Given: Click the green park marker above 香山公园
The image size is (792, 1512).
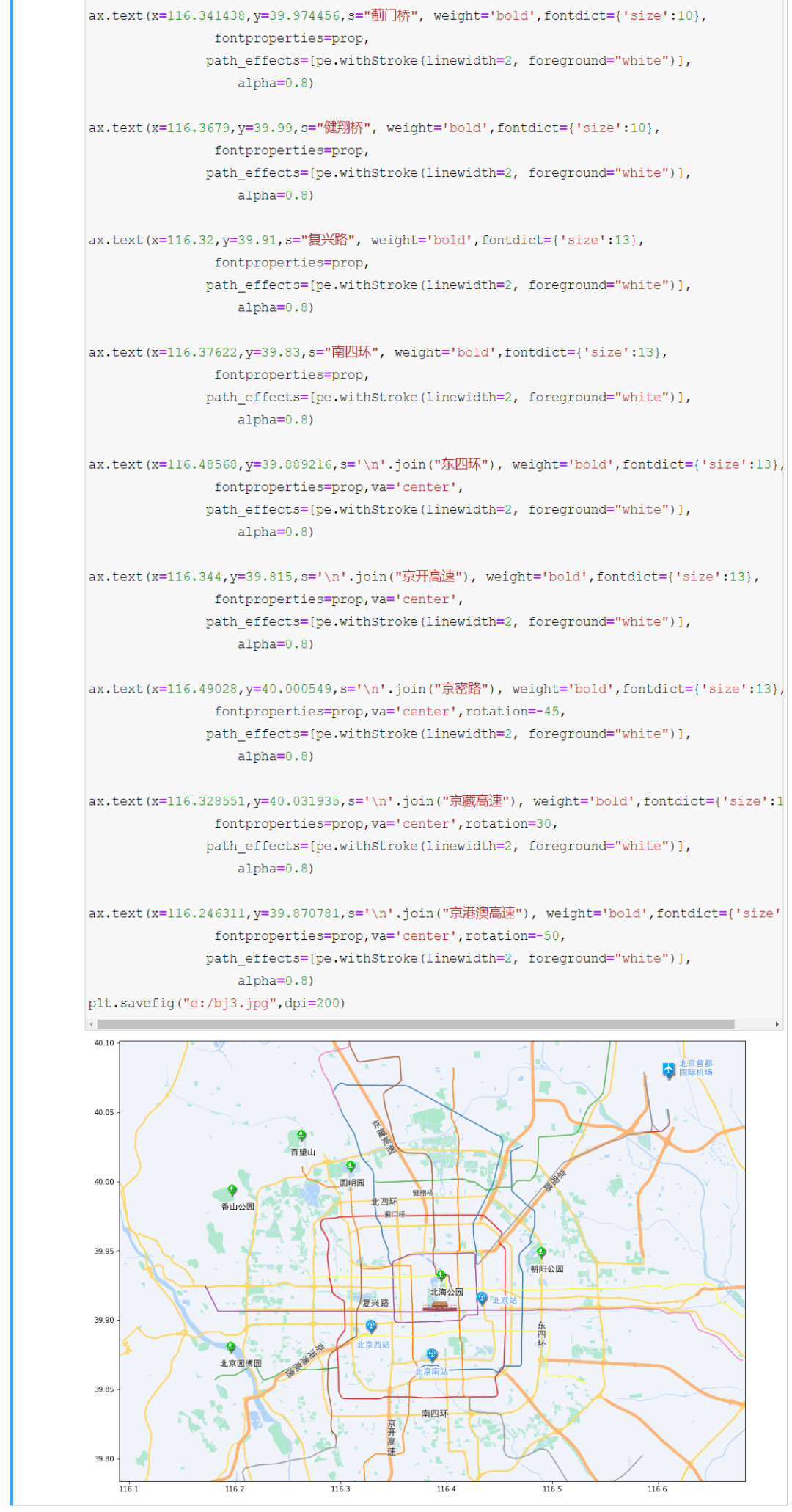Looking at the screenshot, I should 232,1190.
